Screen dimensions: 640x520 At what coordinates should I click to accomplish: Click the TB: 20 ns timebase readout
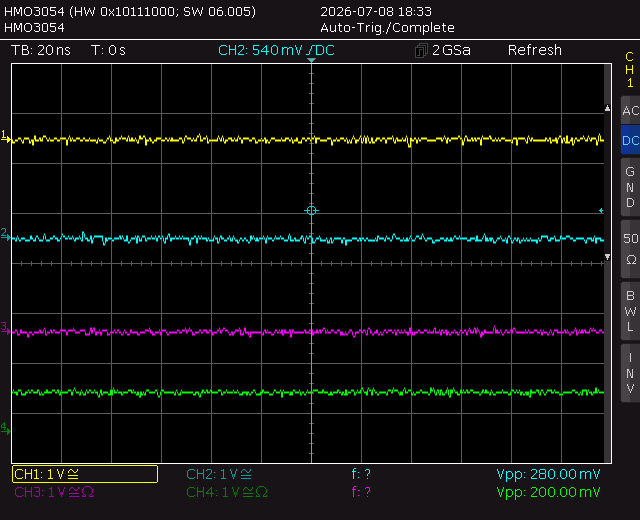pos(41,50)
